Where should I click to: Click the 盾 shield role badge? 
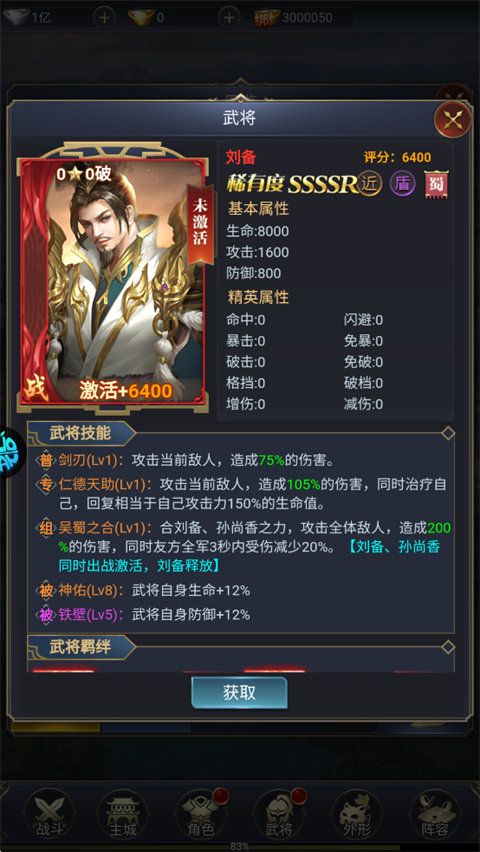(403, 185)
